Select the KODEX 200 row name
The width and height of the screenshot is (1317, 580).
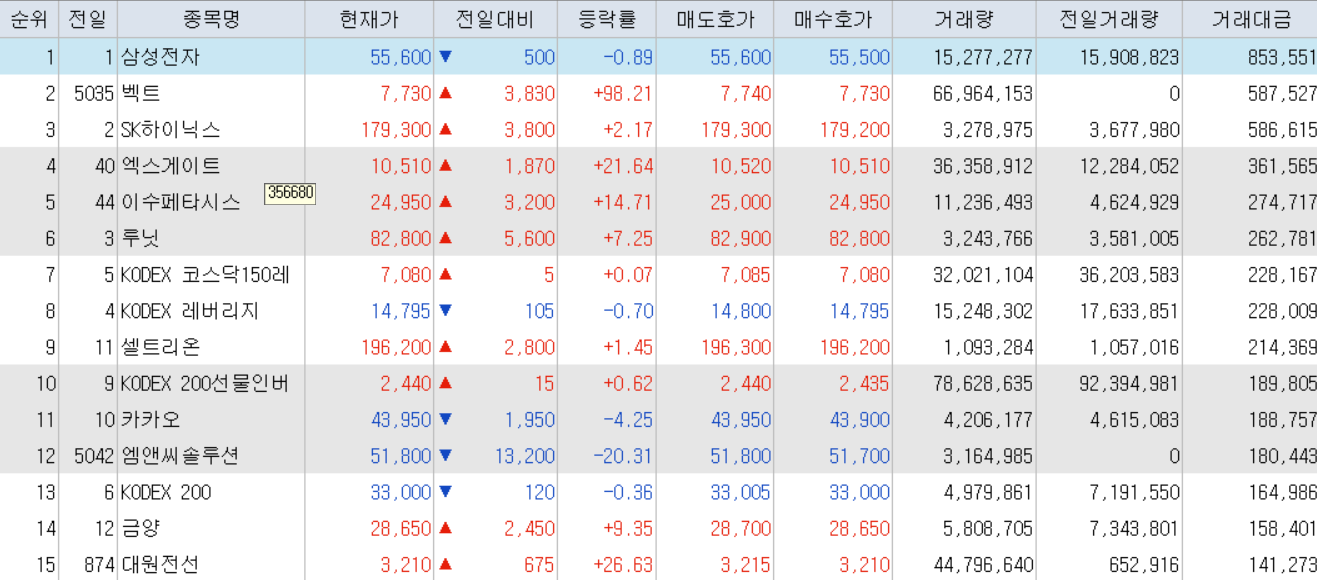coord(165,492)
